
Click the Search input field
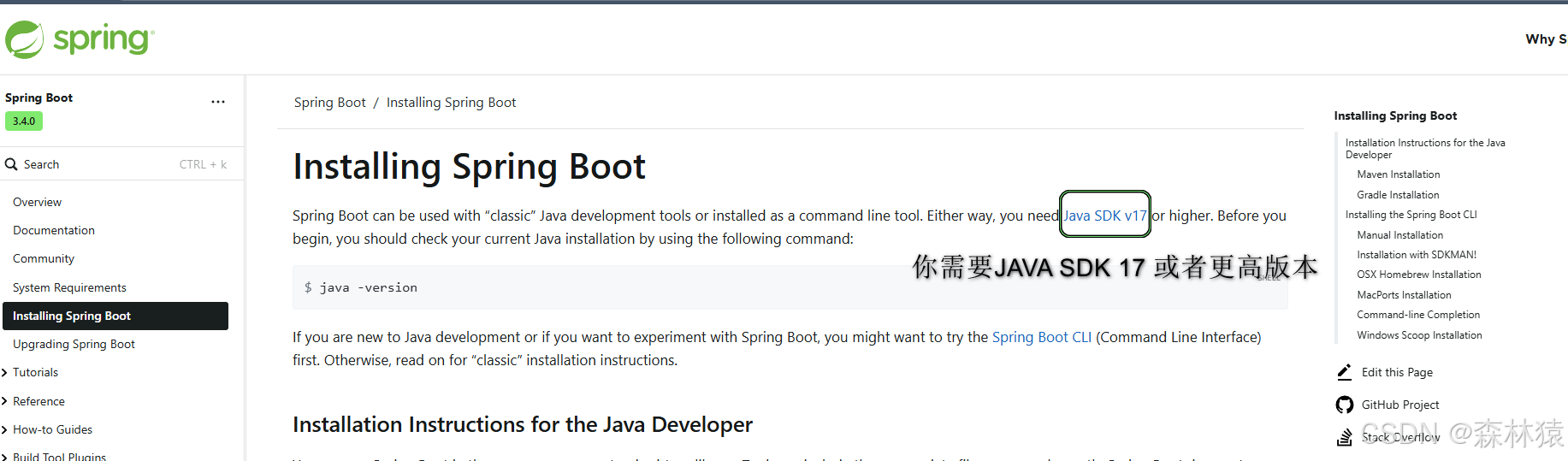click(122, 164)
